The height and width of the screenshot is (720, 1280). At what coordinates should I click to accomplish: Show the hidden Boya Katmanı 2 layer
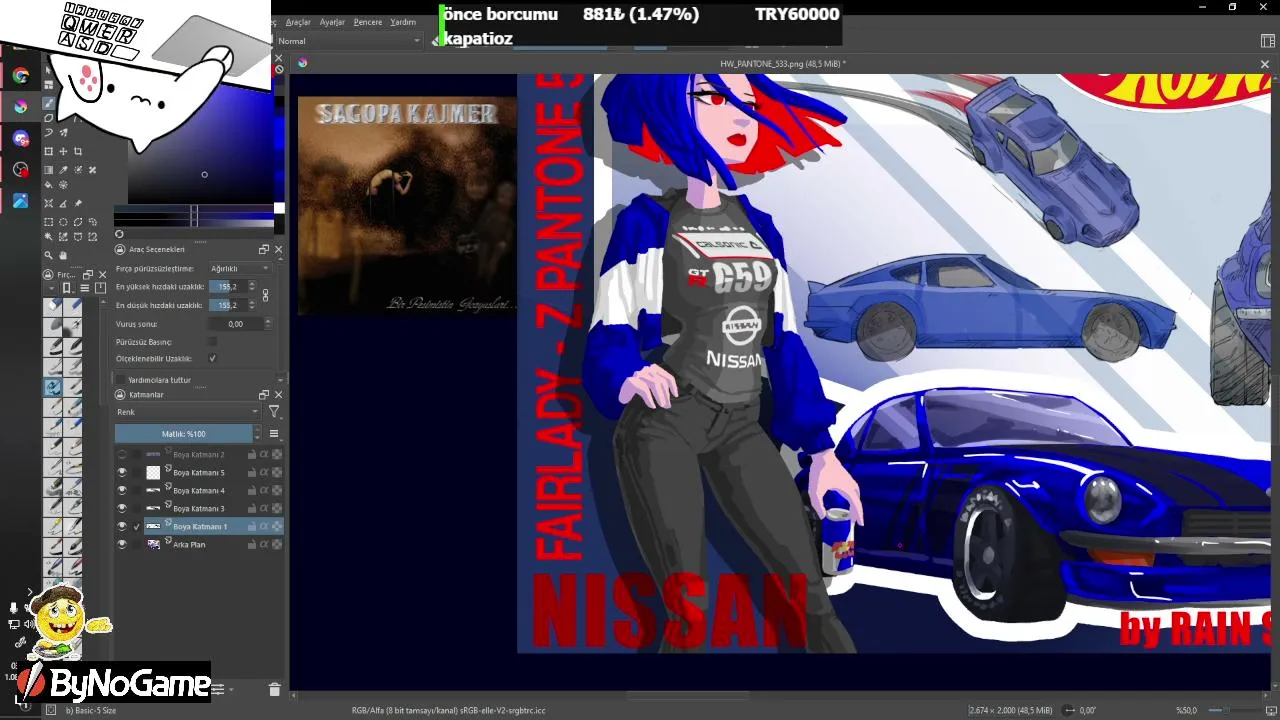coord(122,454)
